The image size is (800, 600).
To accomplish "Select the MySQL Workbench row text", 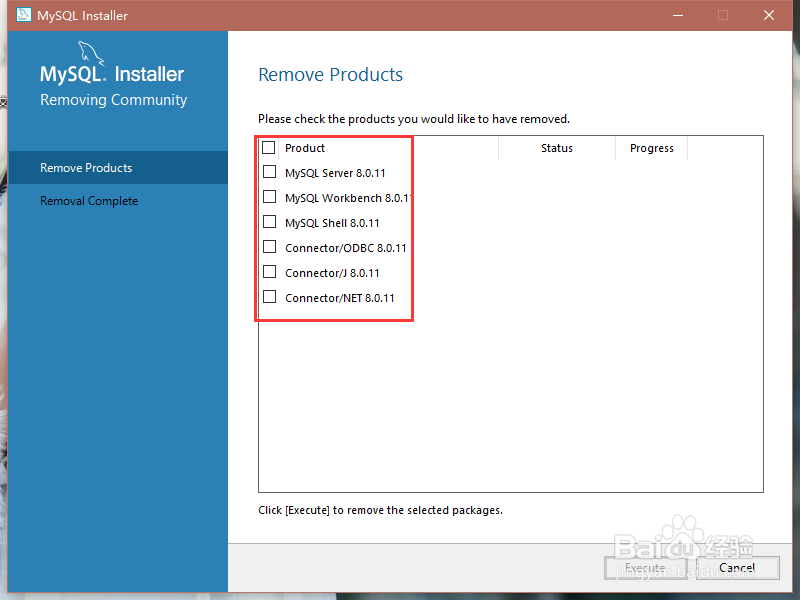I will pos(347,198).
